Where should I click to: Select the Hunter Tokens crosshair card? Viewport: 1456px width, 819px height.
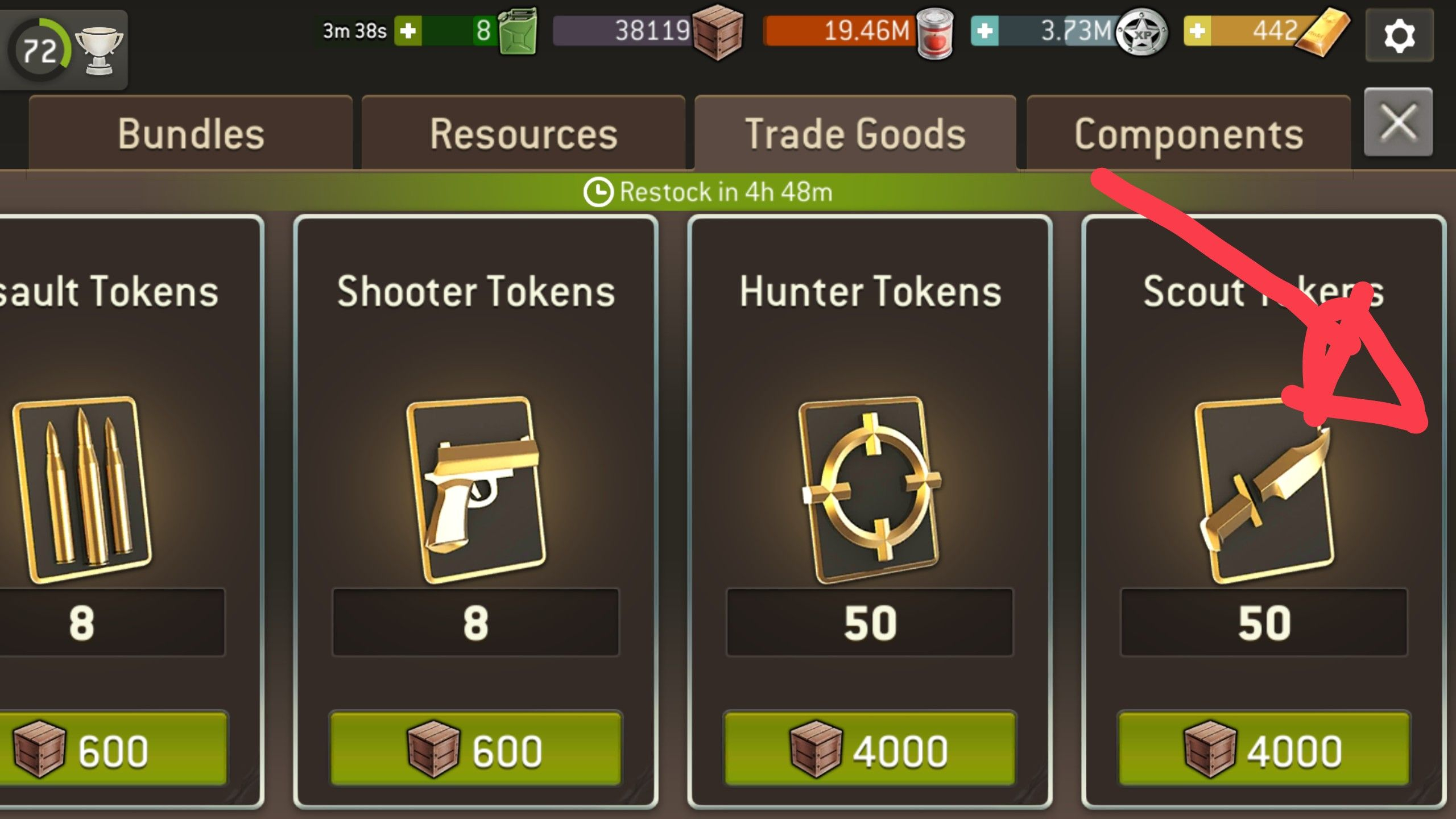pyautogui.click(x=870, y=489)
